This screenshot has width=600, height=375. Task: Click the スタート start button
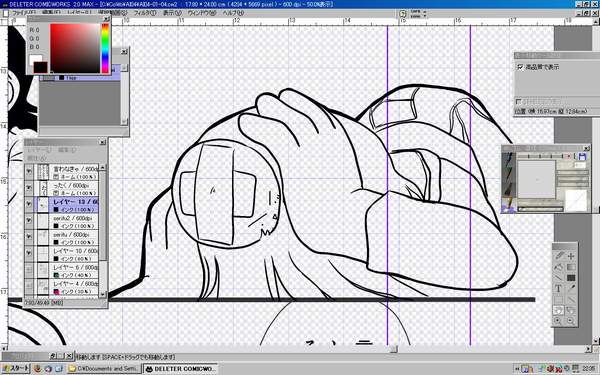pyautogui.click(x=15, y=369)
